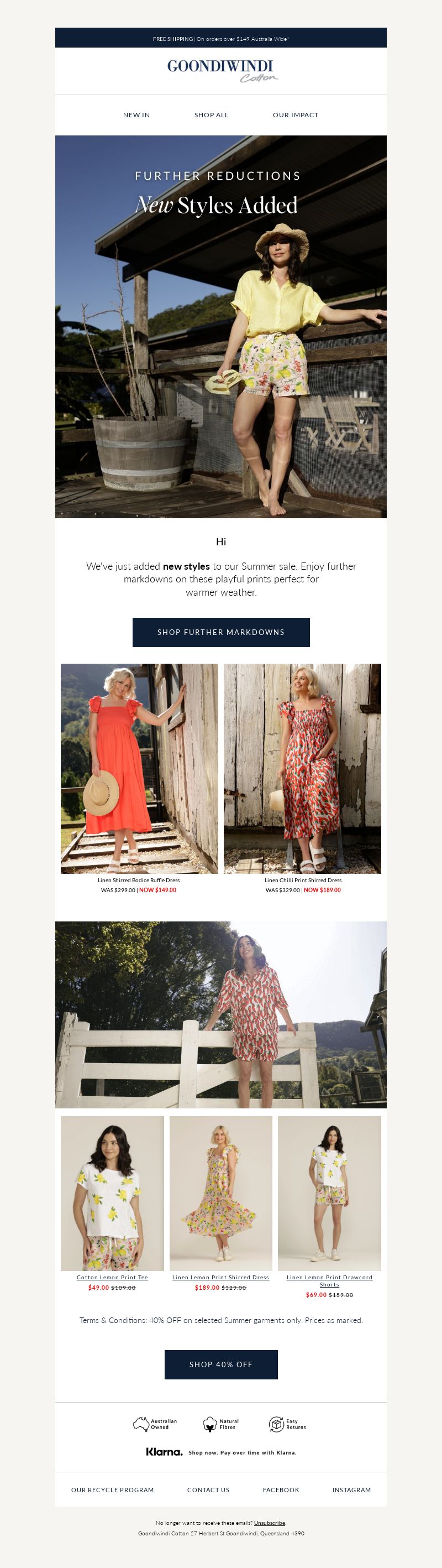Click the Australian Owned map icon
This screenshot has width=442, height=1568.
coord(141,1424)
